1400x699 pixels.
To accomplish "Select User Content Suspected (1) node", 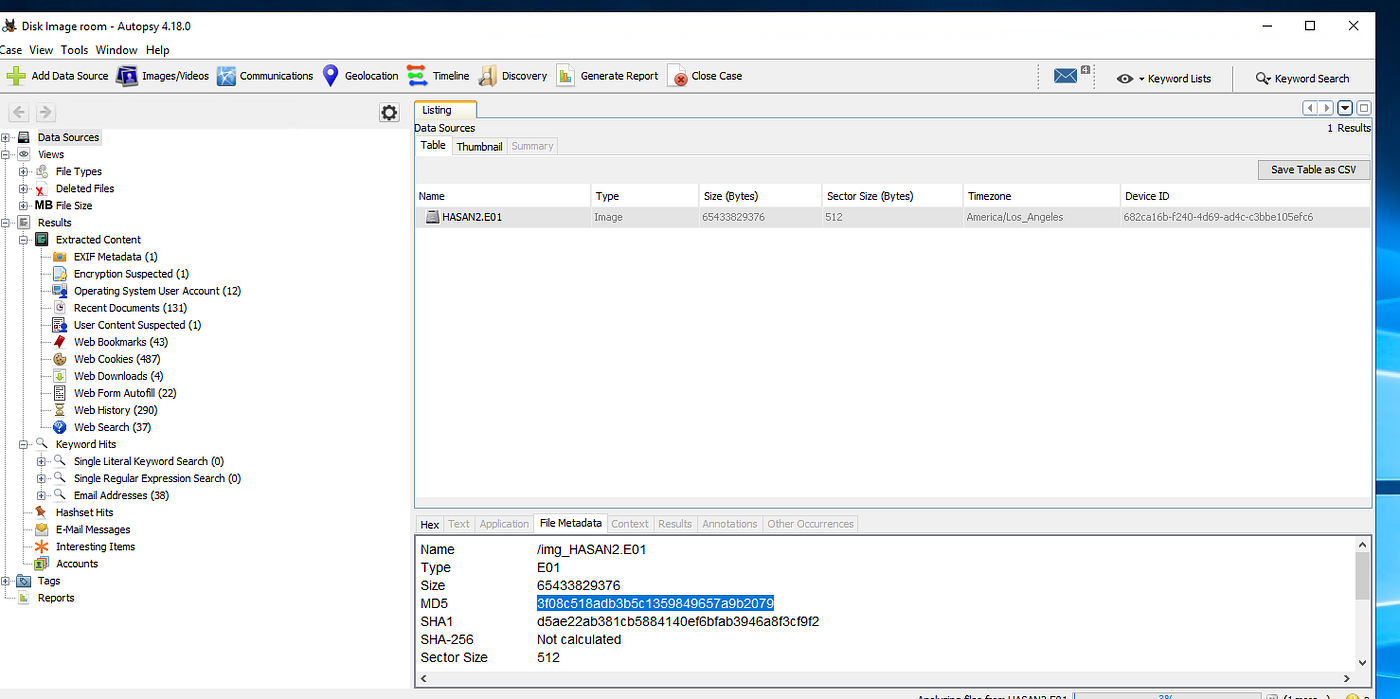I will click(x=137, y=325).
